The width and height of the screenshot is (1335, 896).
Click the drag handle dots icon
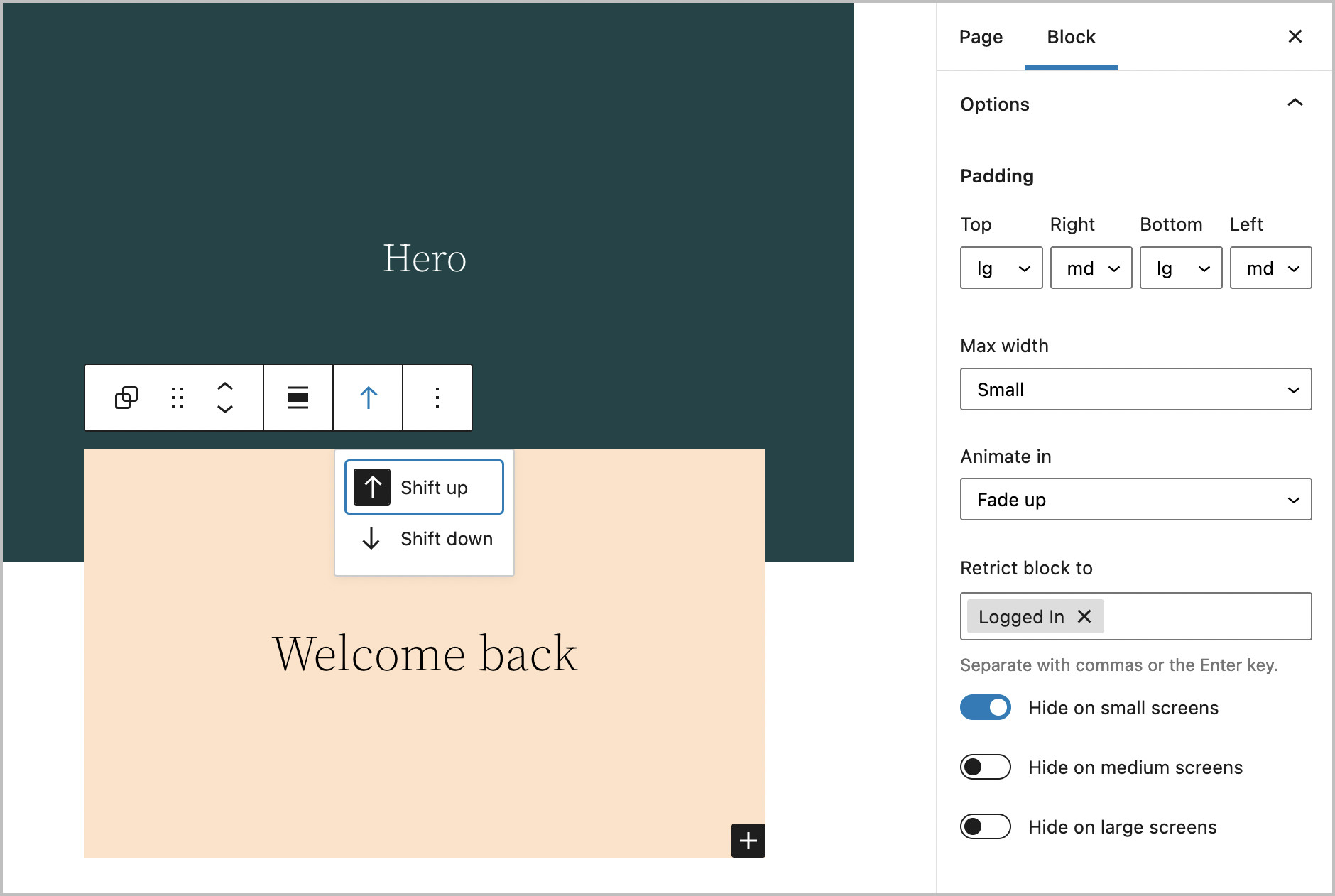pyautogui.click(x=178, y=398)
